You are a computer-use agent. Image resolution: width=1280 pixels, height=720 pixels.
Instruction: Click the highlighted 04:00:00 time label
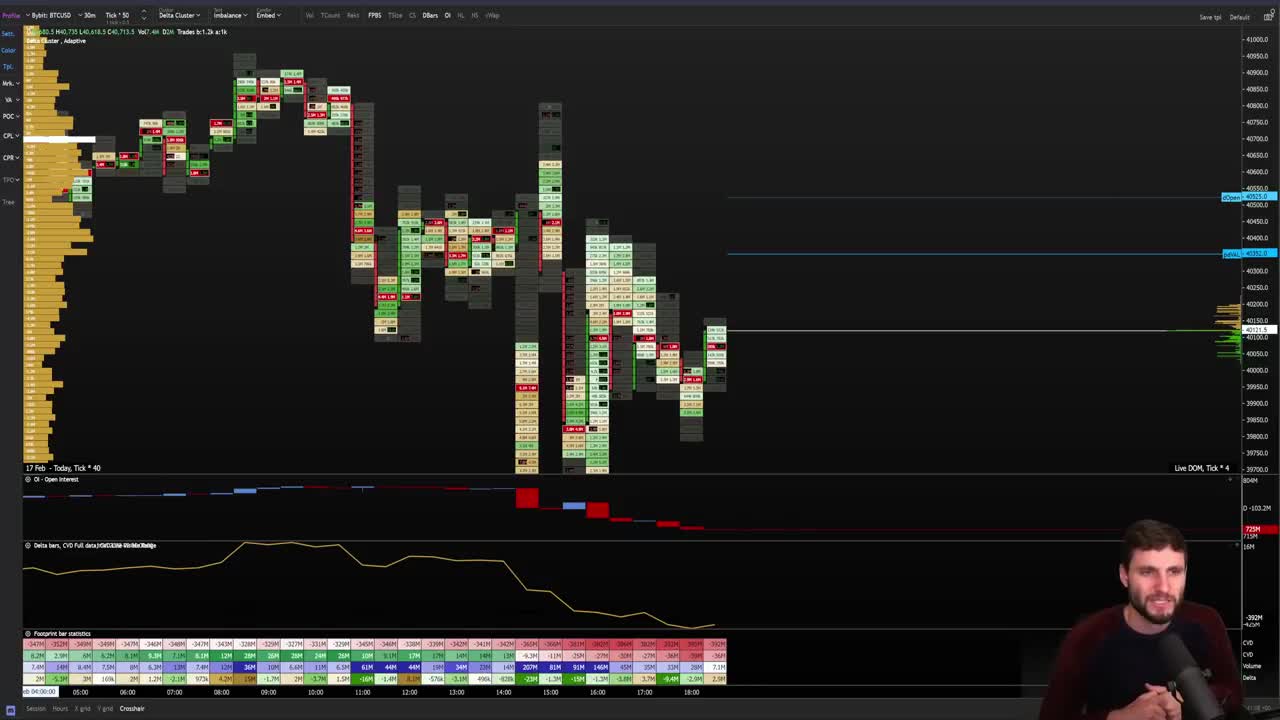(x=41, y=691)
